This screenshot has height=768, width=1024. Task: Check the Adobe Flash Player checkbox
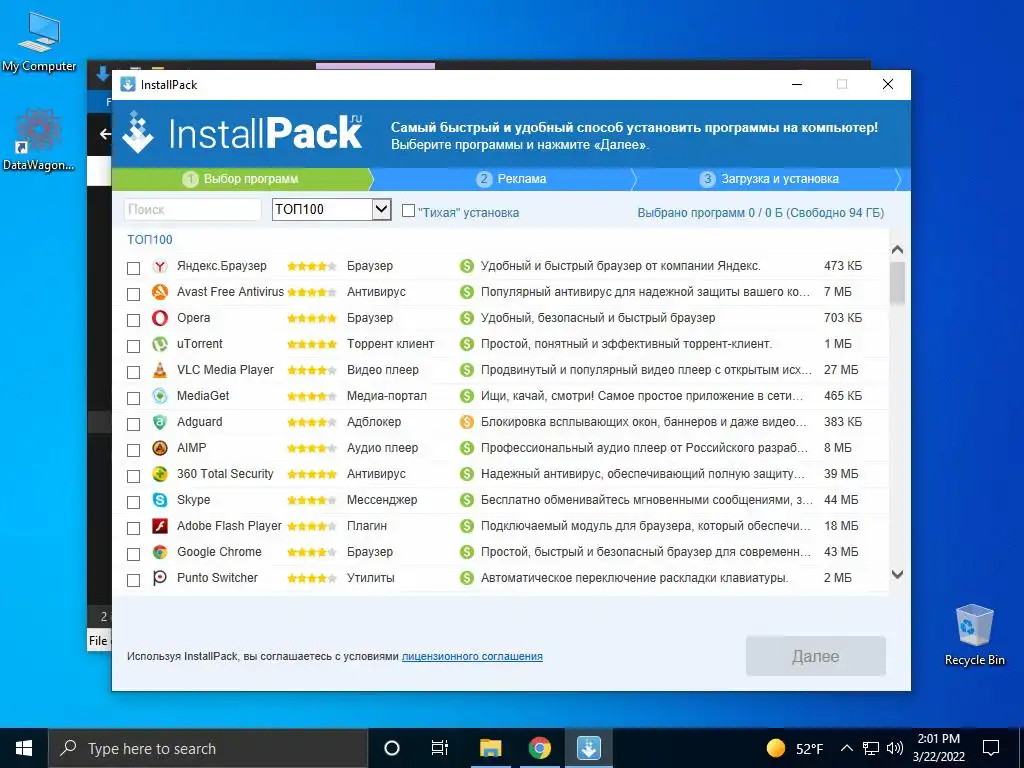(x=133, y=528)
